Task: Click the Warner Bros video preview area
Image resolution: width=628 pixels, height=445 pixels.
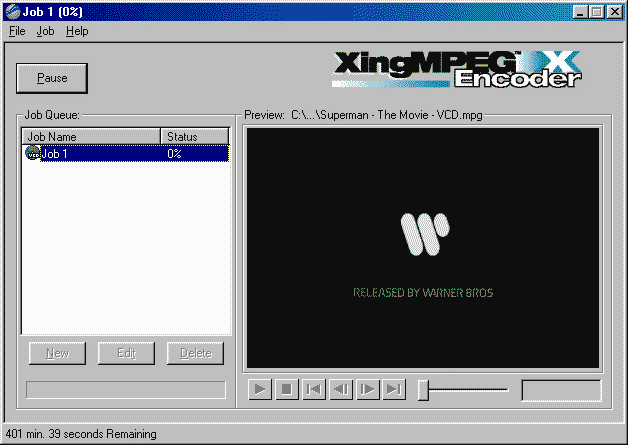Action: [x=423, y=247]
